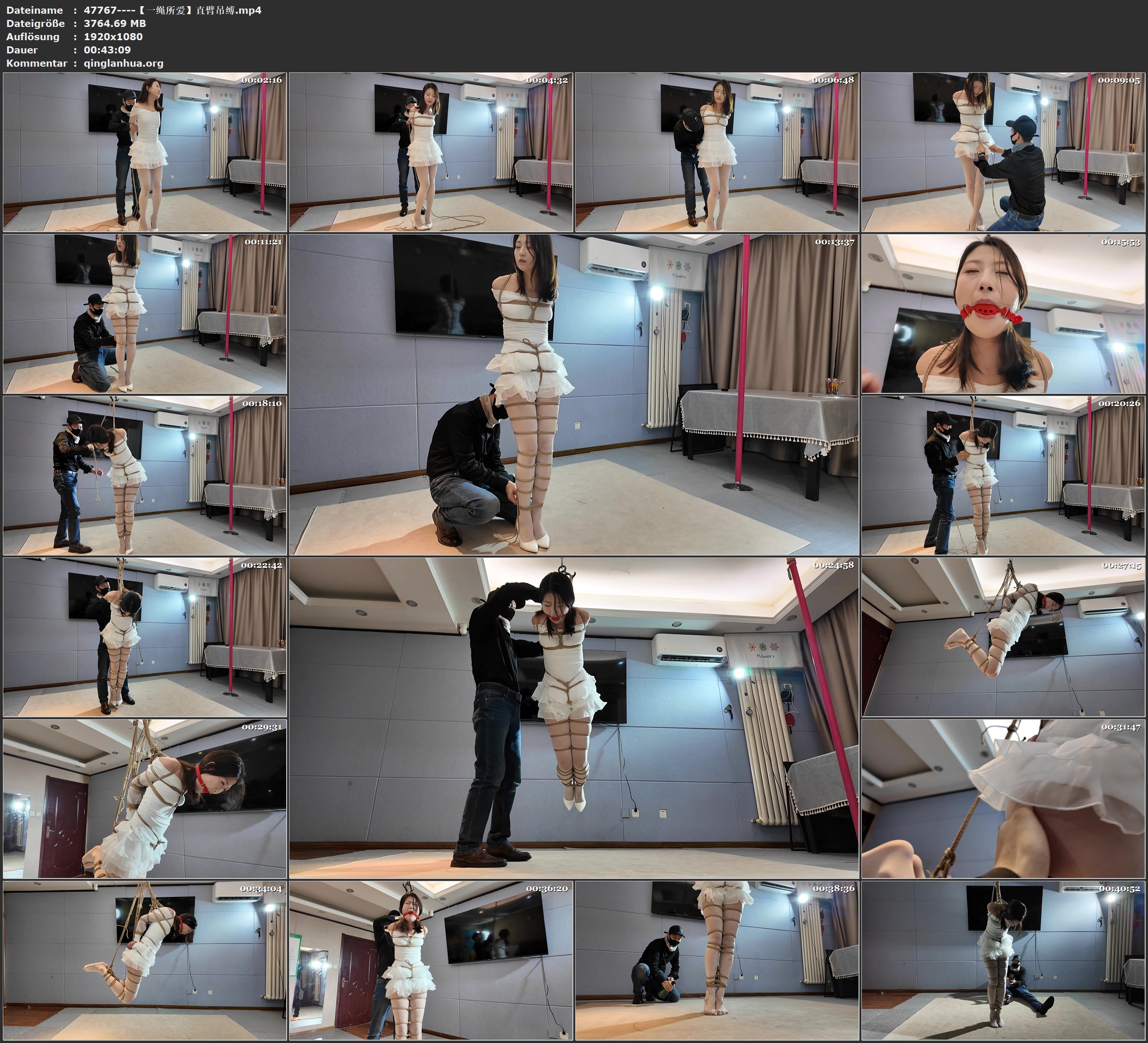Select the last thumbnail at 00:40:52
The width and height of the screenshot is (1148, 1043).
coord(1003,960)
